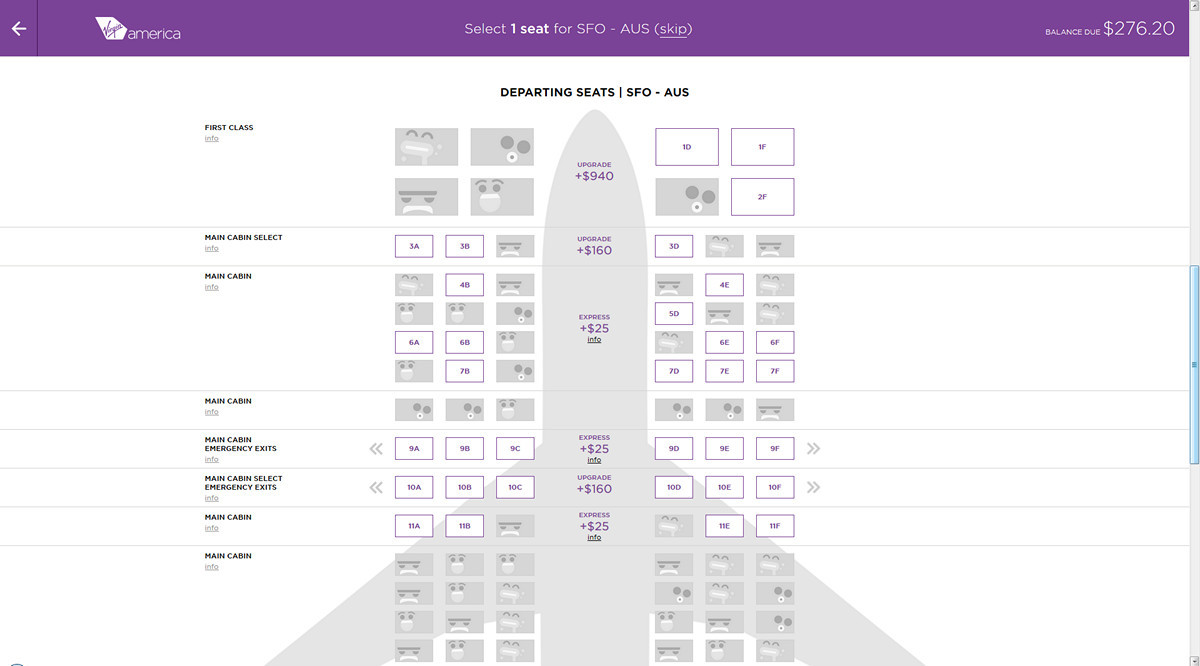The width and height of the screenshot is (1200, 666).
Task: Choose Main Cabin Select seat 3A
Action: tap(414, 246)
